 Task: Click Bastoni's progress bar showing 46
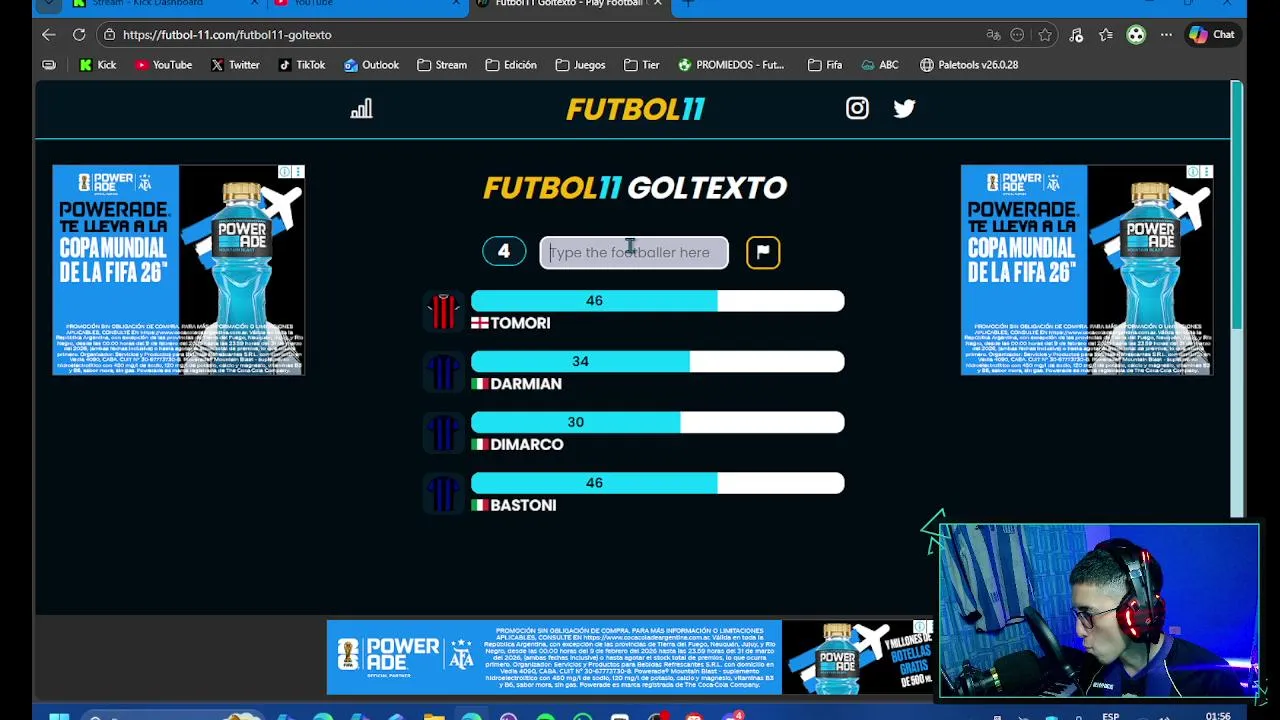coord(657,484)
